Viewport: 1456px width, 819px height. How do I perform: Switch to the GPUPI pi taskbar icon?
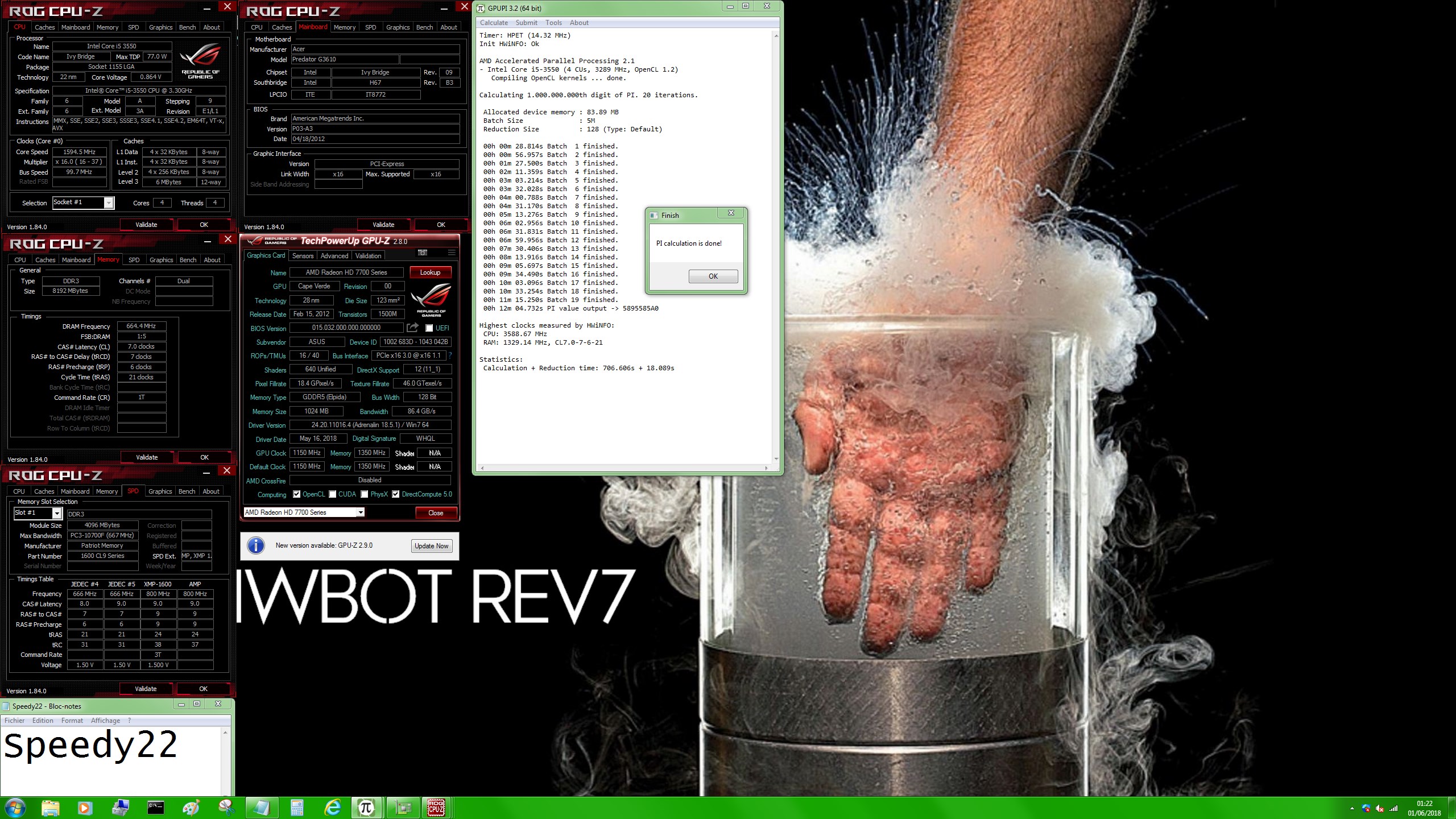pyautogui.click(x=366, y=808)
